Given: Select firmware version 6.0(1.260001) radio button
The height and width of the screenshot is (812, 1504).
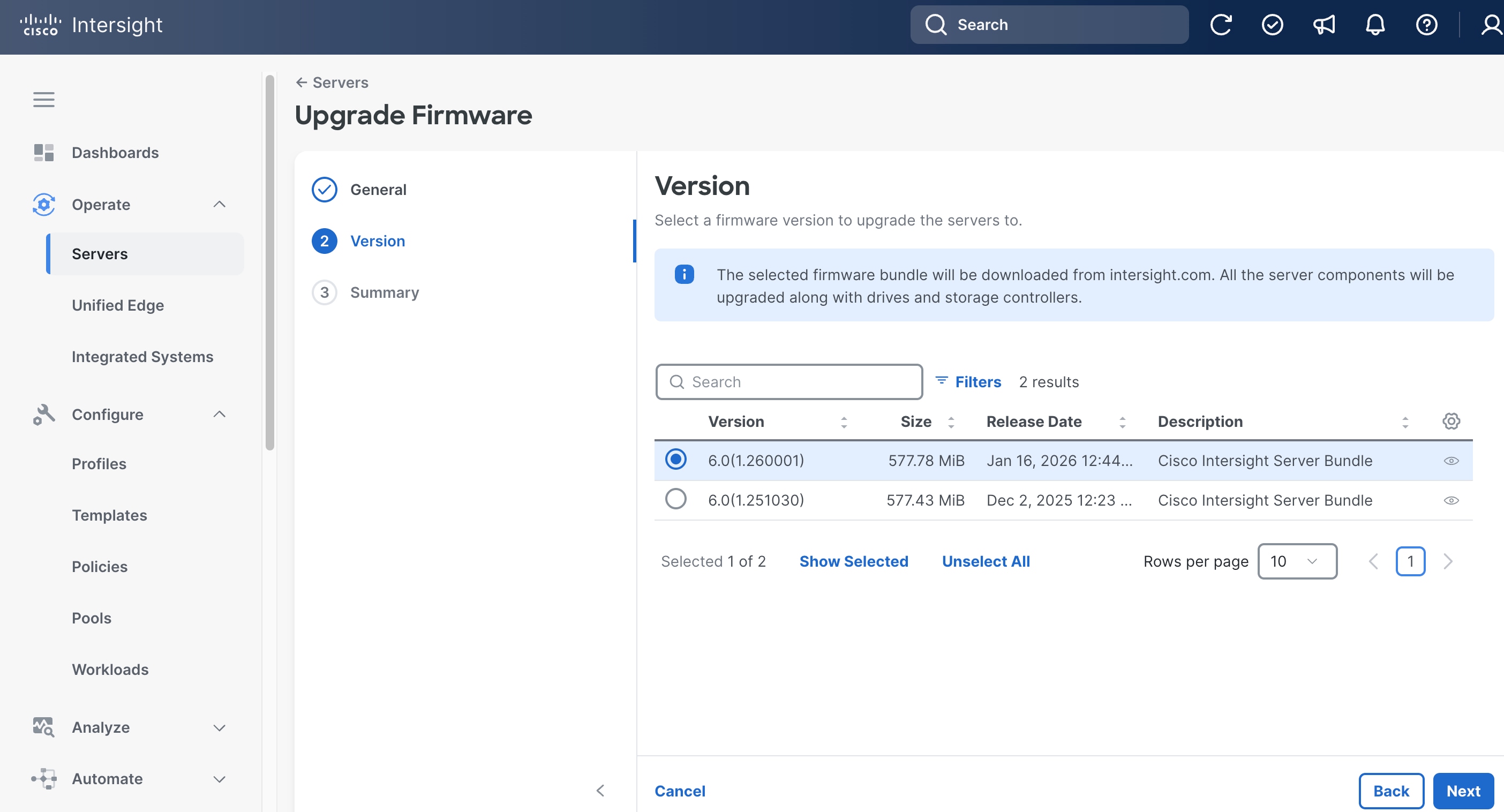Looking at the screenshot, I should pos(675,460).
